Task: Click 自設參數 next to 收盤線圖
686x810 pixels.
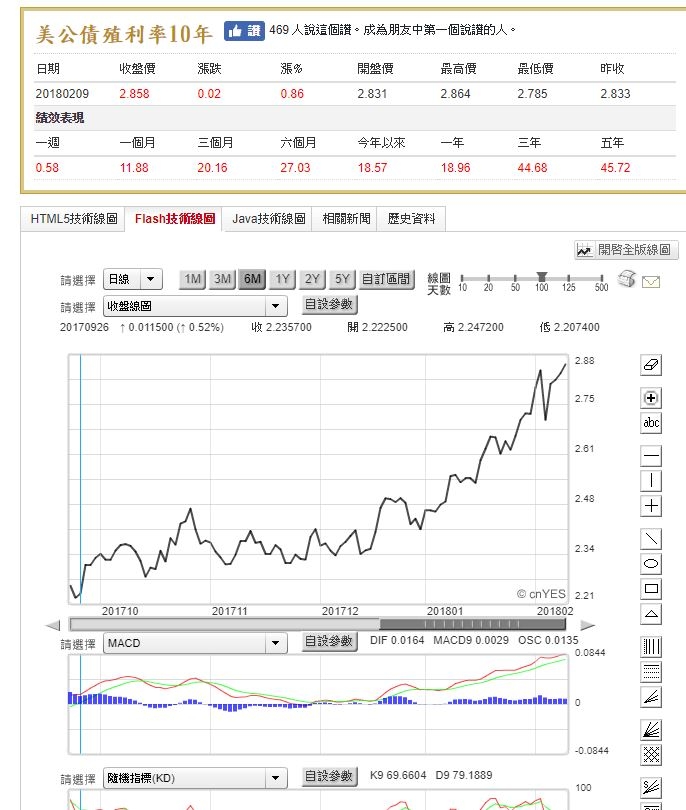Action: click(x=329, y=304)
